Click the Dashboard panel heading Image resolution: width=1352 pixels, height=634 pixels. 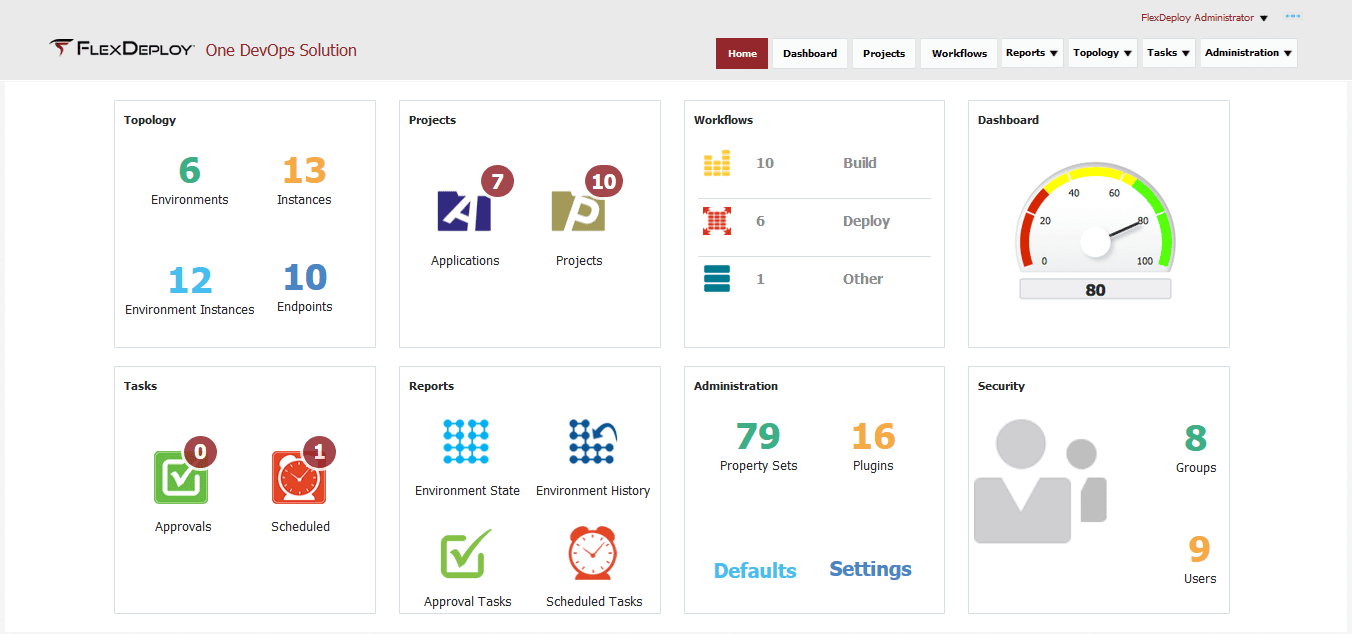[x=1008, y=120]
